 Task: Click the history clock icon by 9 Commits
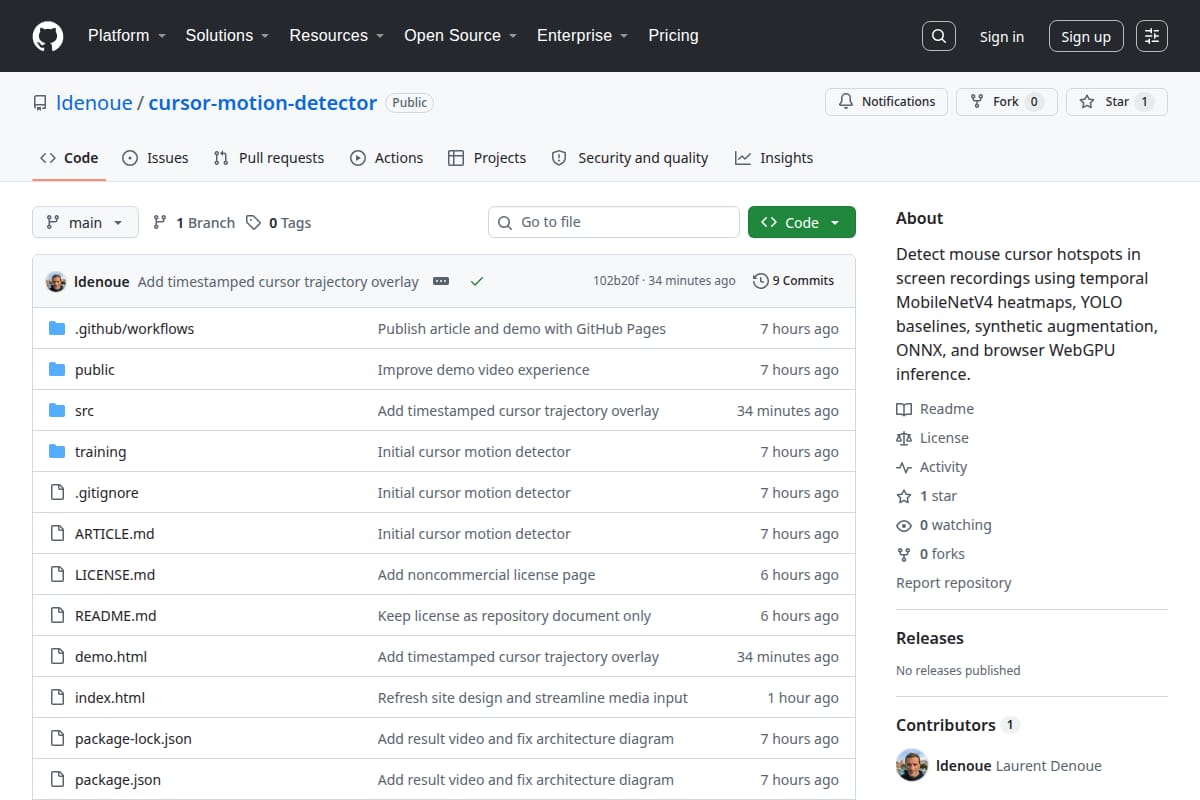pos(761,281)
